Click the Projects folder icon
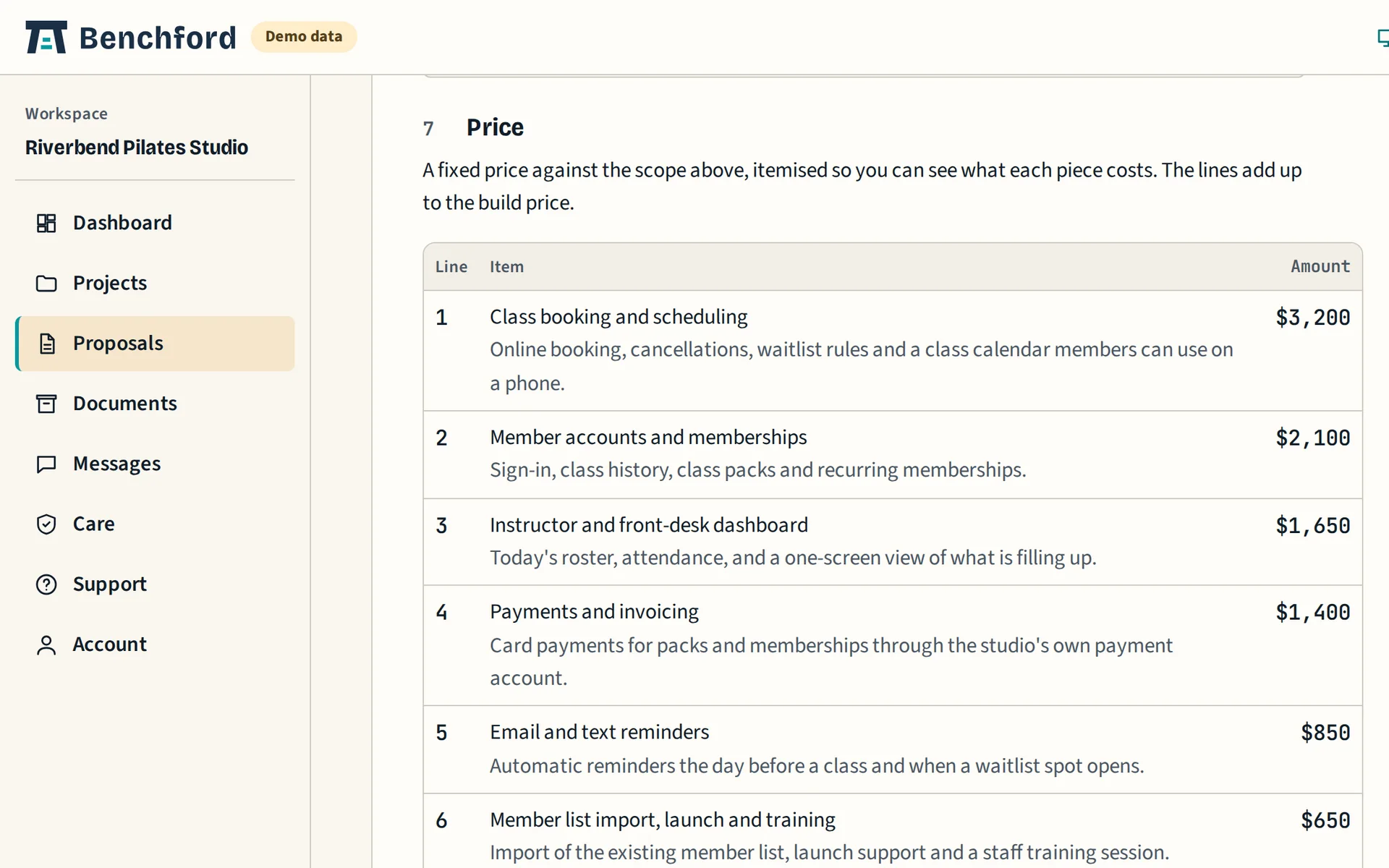1389x868 pixels. tap(46, 283)
